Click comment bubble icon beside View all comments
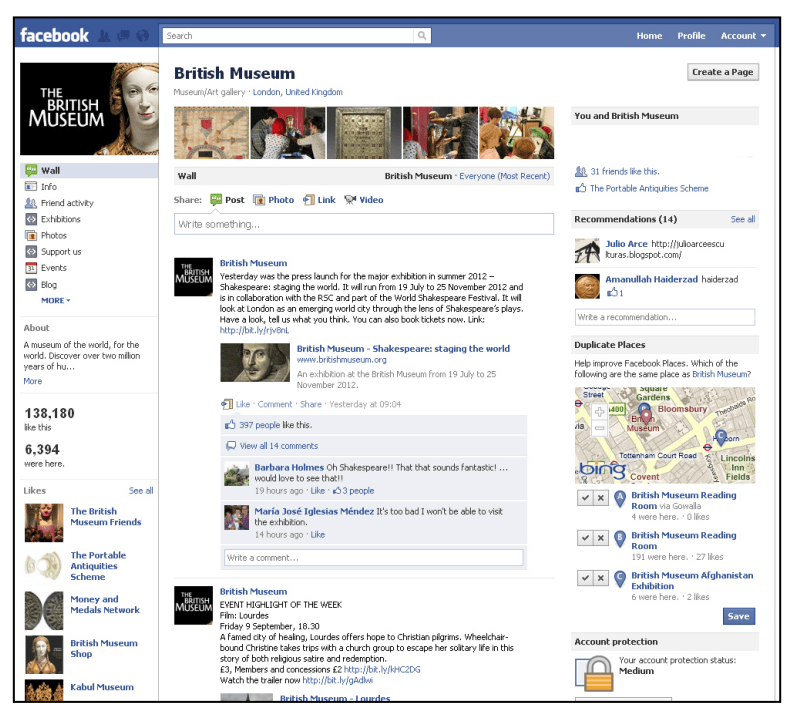This screenshot has height=719, width=802. (231, 446)
